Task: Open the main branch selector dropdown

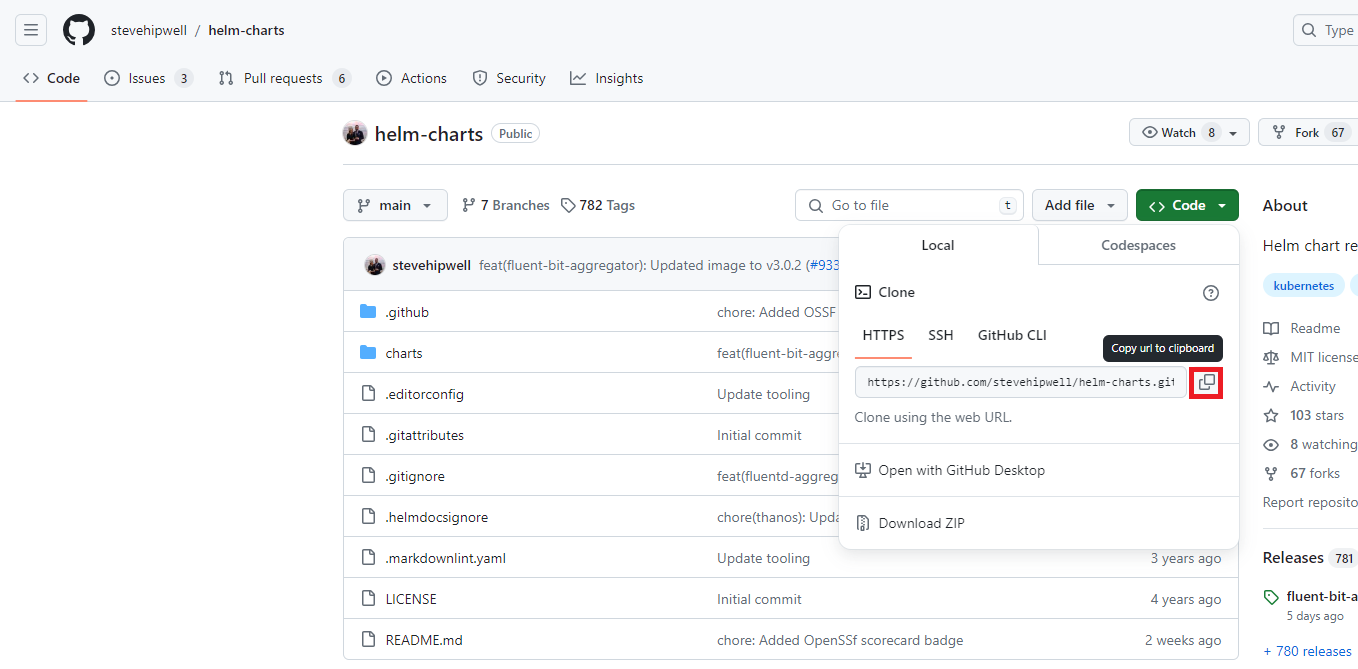Action: pyautogui.click(x=395, y=205)
